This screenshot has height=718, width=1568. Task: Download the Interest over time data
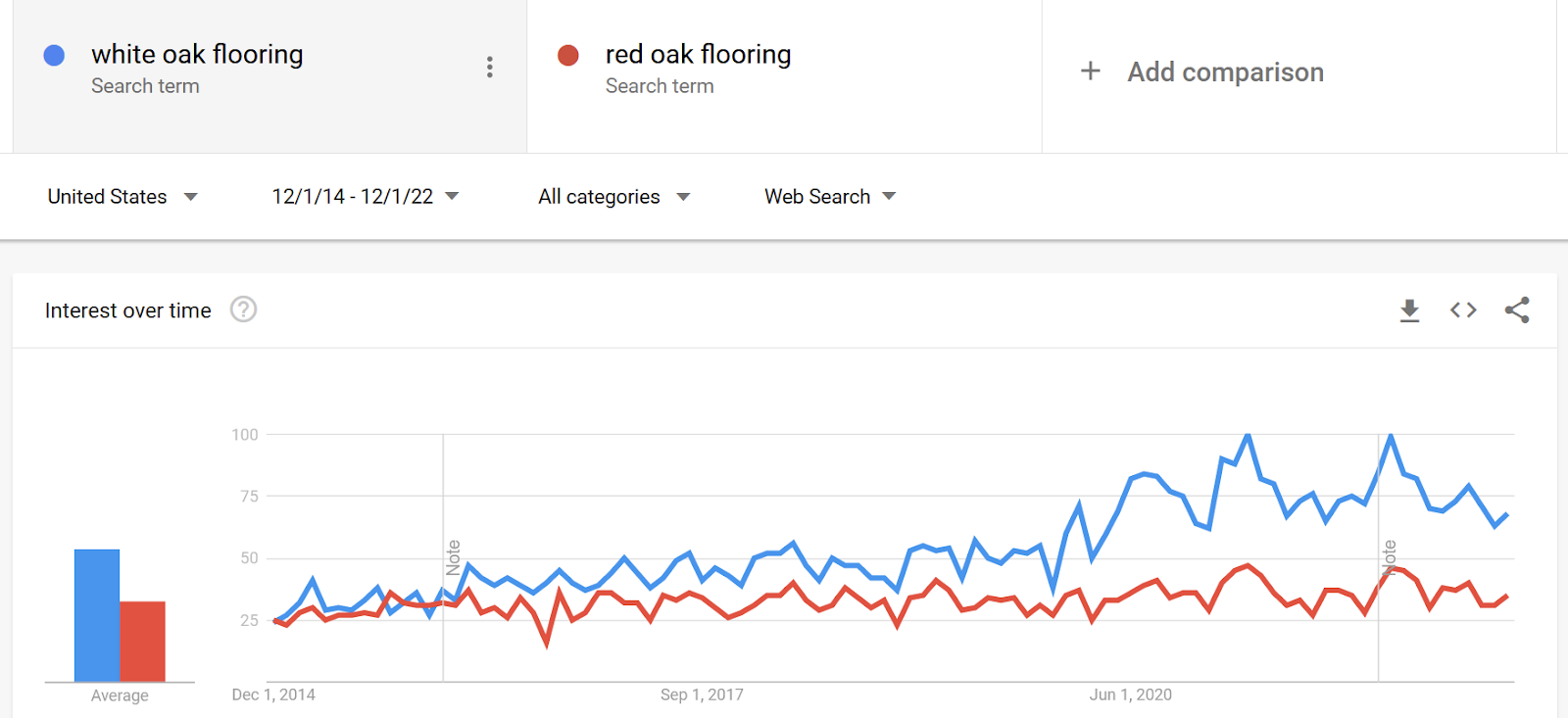tap(1409, 311)
